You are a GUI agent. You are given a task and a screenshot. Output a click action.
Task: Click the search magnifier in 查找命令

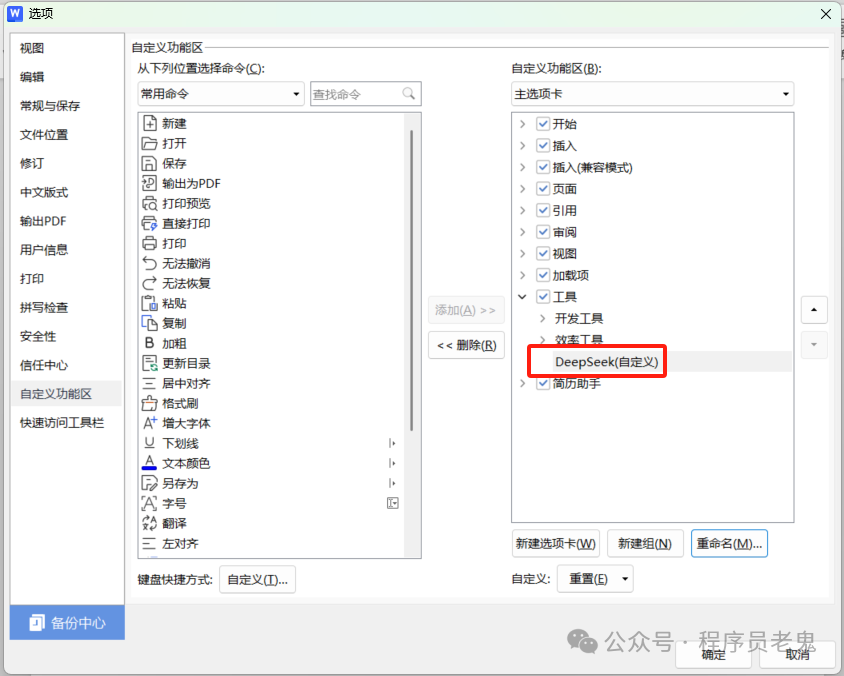409,94
